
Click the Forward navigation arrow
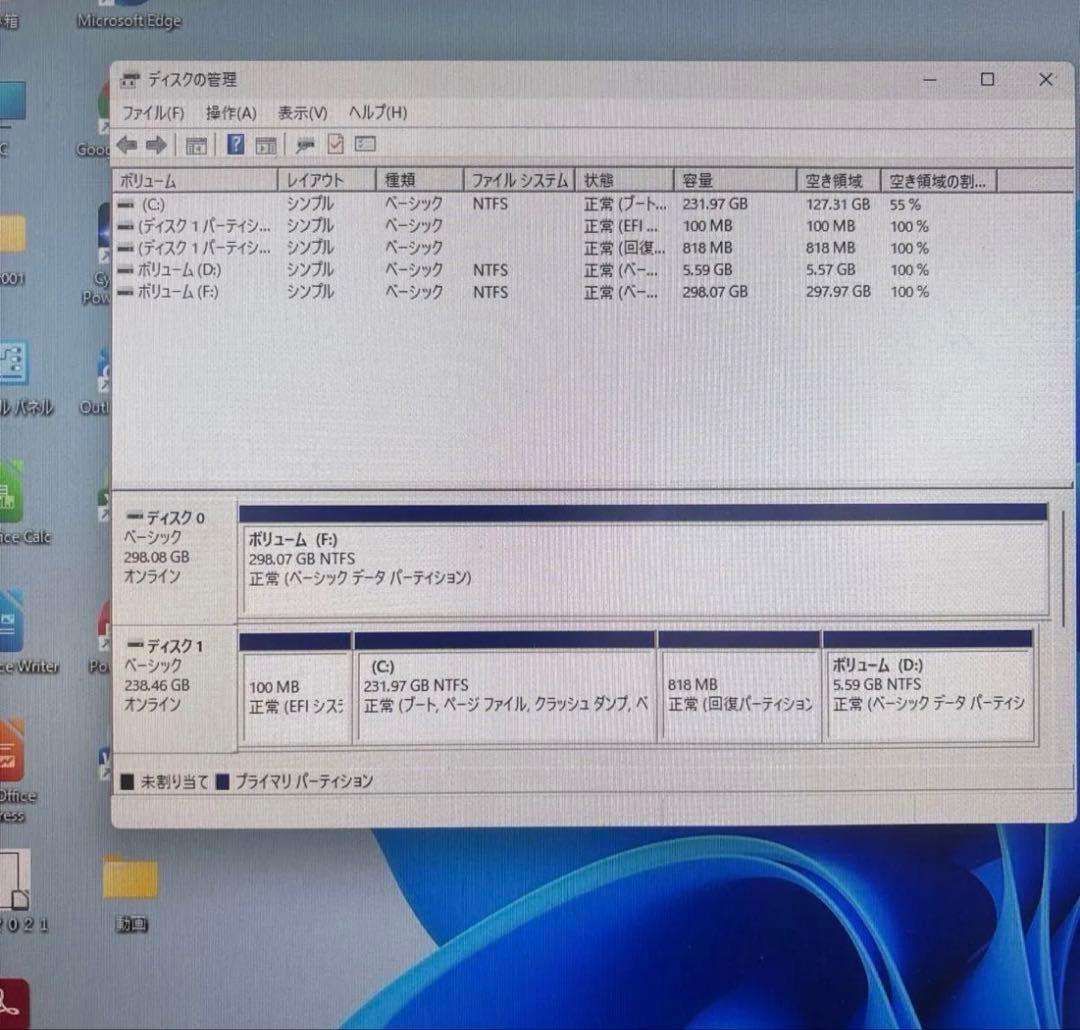(x=157, y=145)
